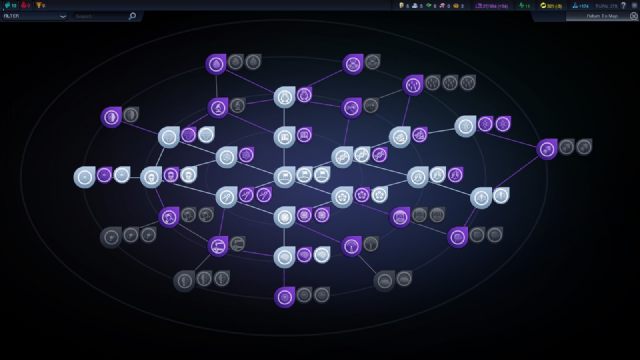Screen dimensions: 640x360
Task: Select the purple face leaf technology
Action: click(171, 175)
